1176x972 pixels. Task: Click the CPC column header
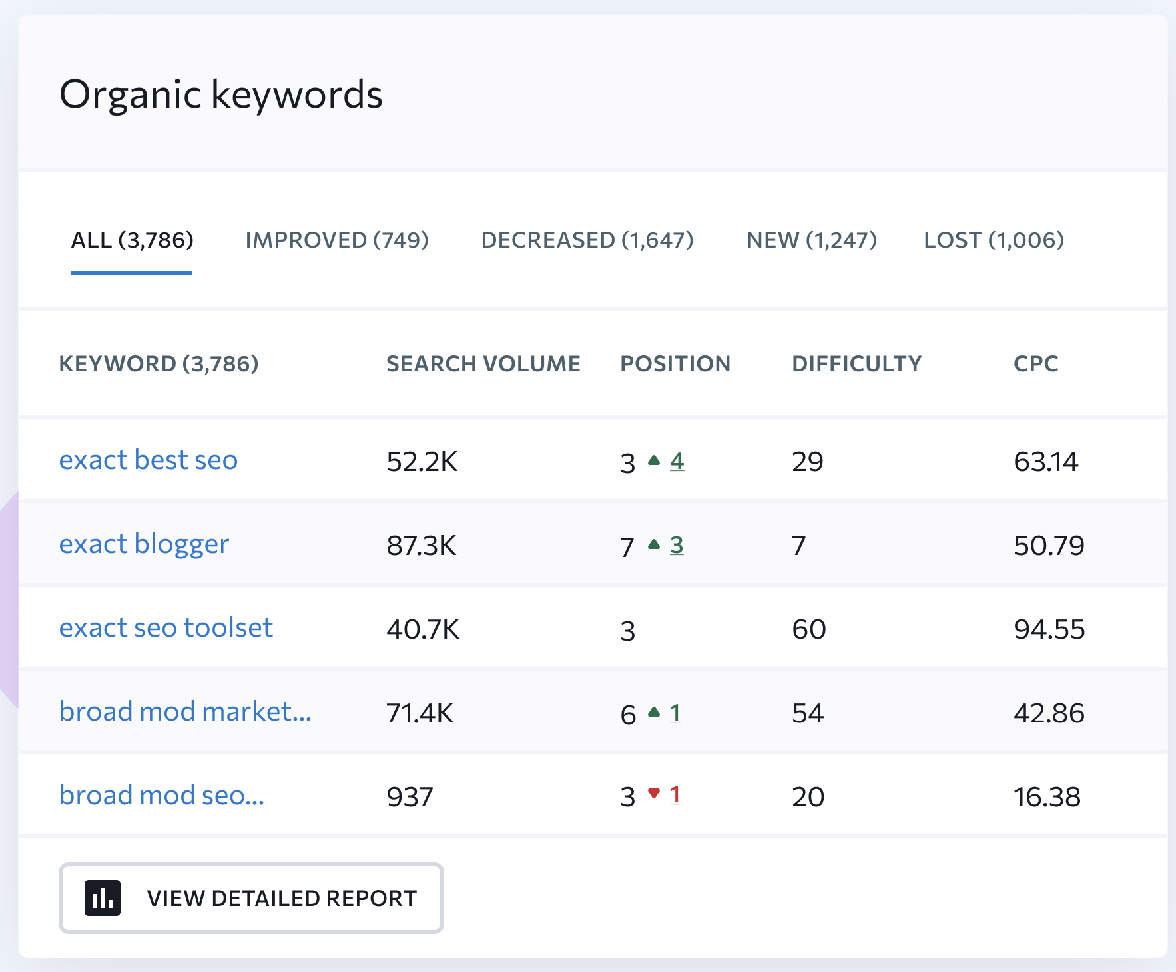(1036, 364)
